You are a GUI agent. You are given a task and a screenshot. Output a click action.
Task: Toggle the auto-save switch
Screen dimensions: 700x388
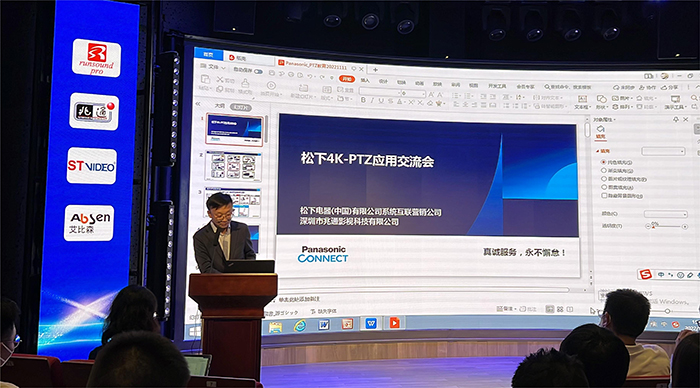(x=258, y=71)
